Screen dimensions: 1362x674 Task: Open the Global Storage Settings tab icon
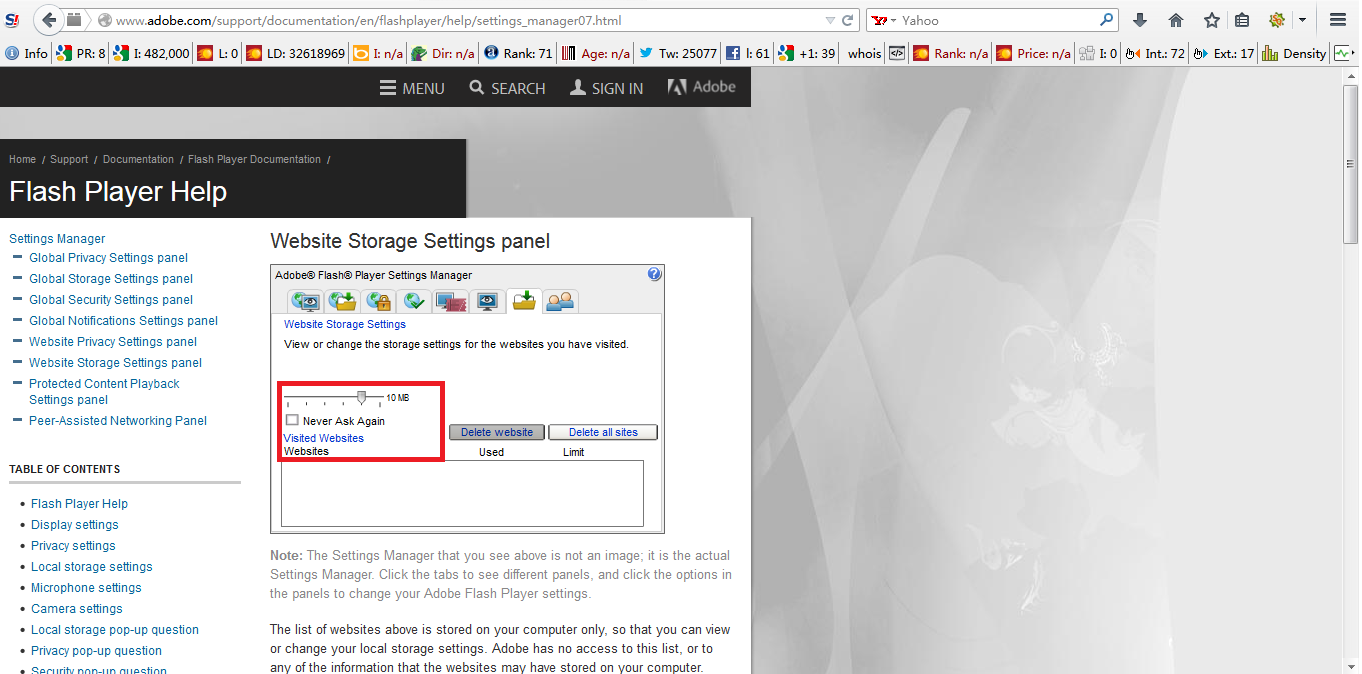coord(343,300)
